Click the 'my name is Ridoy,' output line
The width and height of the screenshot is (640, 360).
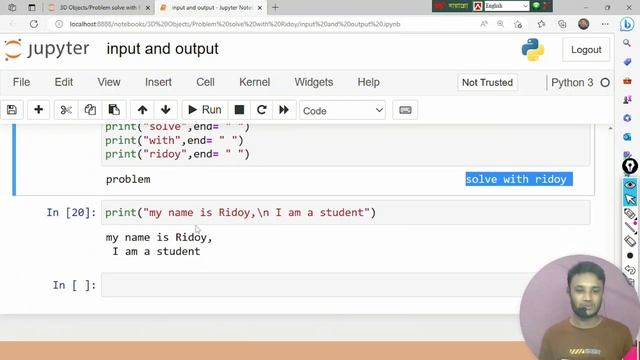point(159,238)
